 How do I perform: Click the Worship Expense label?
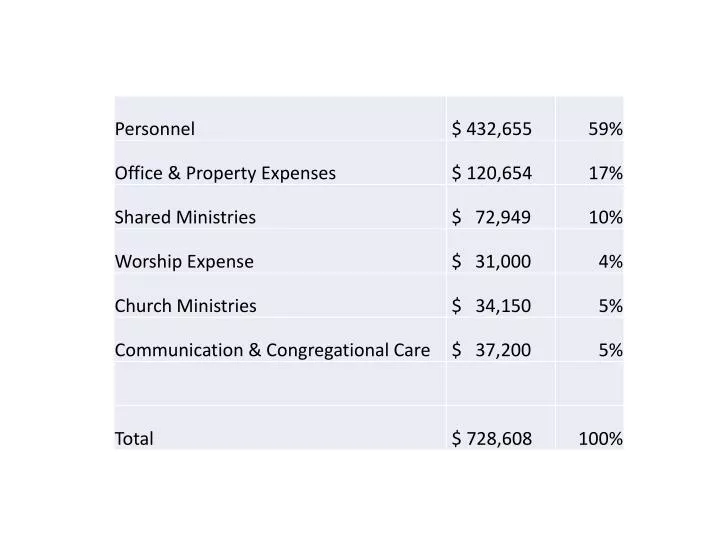click(184, 262)
